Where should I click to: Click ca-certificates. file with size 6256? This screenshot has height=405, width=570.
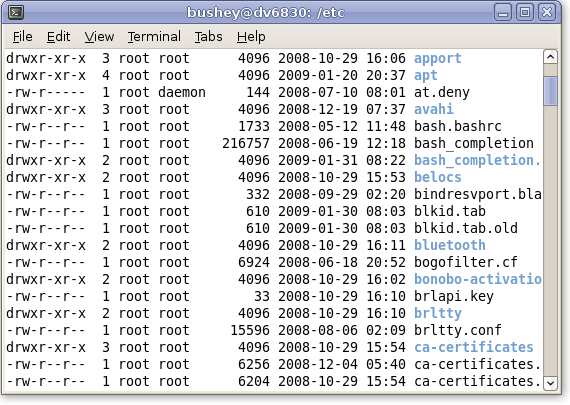477,364
